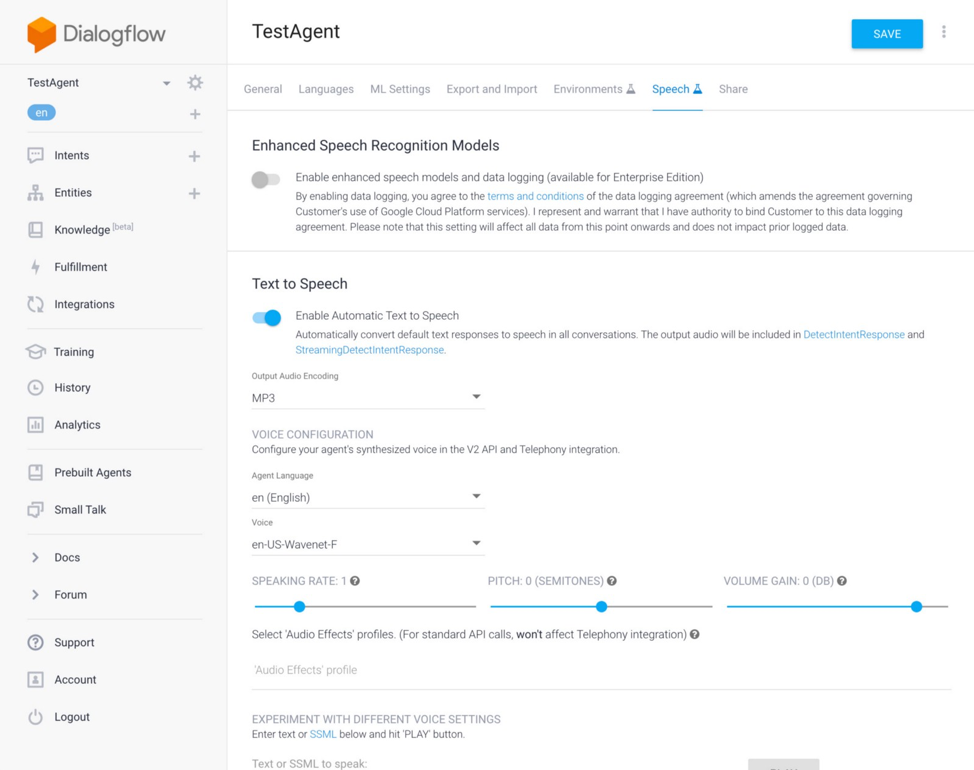Click the Fulfillment lightning bolt icon

click(x=36, y=267)
